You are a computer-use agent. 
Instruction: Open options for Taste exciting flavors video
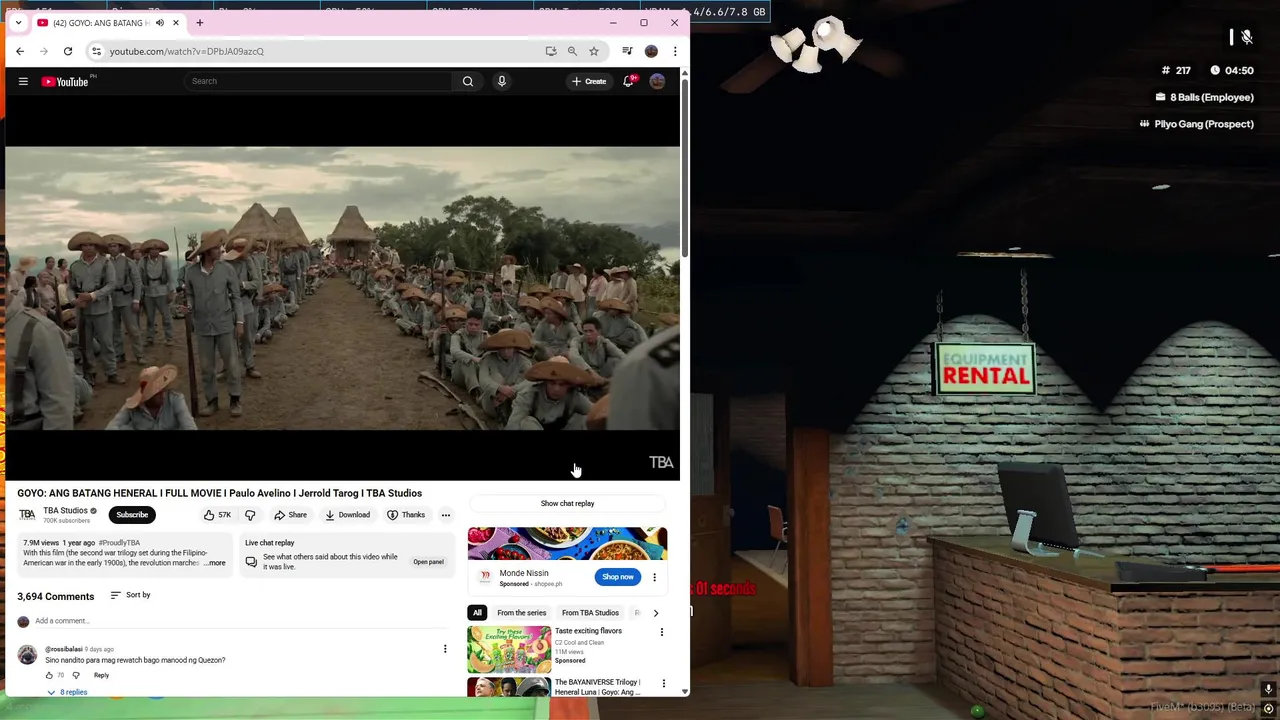661,632
